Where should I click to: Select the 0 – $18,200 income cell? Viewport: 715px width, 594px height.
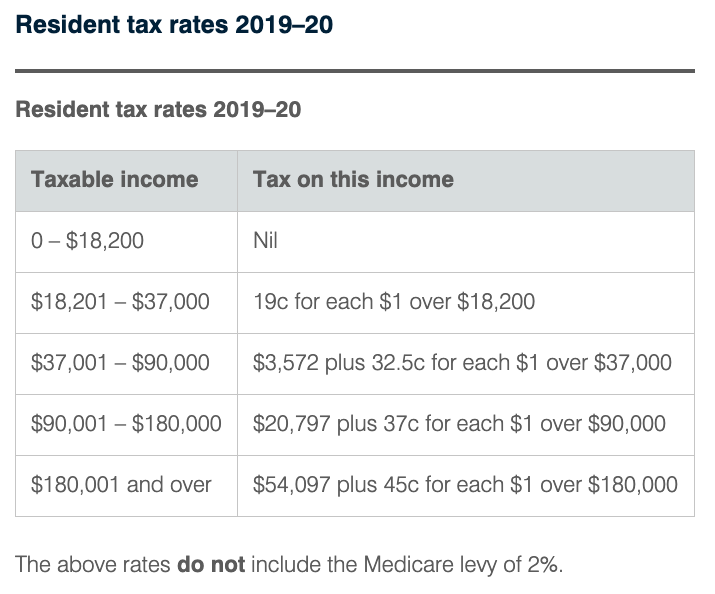coord(90,241)
